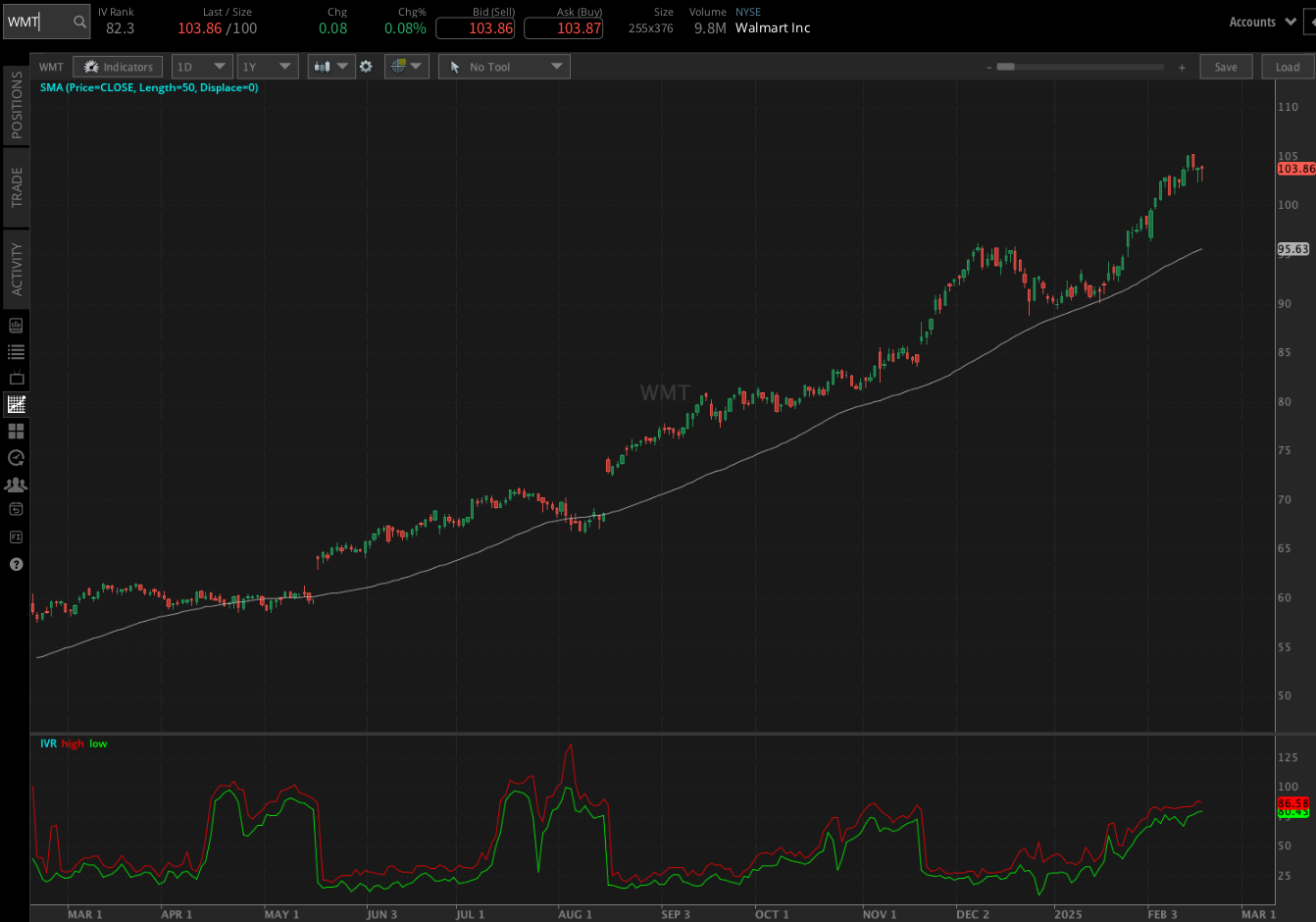The height and width of the screenshot is (922, 1316).
Task: Click the Bid (Sell) 103.86 button
Action: [x=476, y=28]
